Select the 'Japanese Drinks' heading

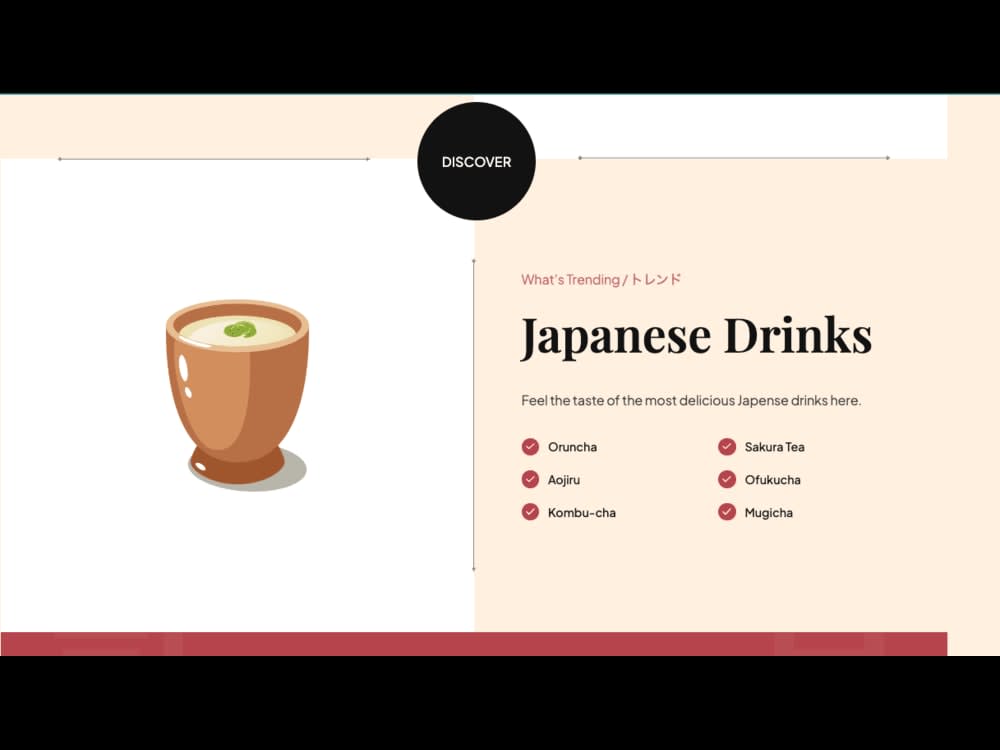(x=696, y=337)
